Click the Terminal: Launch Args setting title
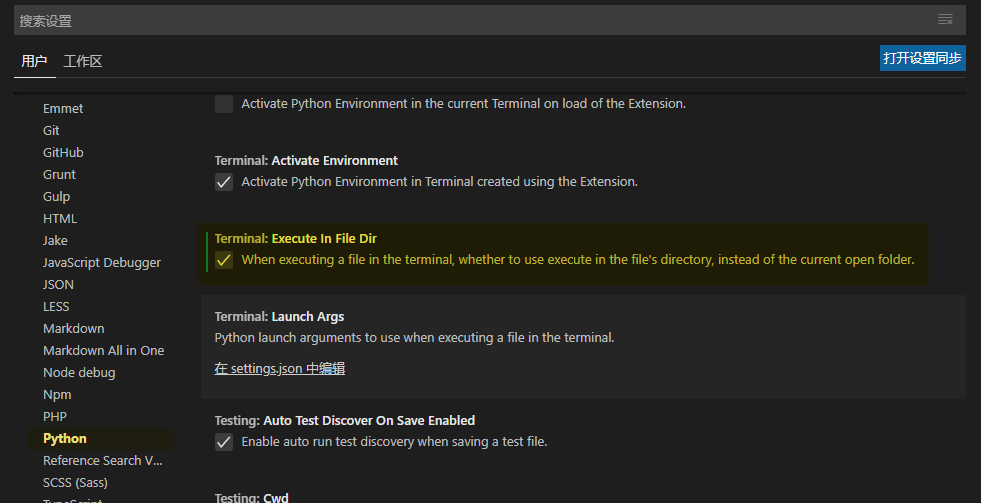Image resolution: width=981 pixels, height=503 pixels. [279, 317]
